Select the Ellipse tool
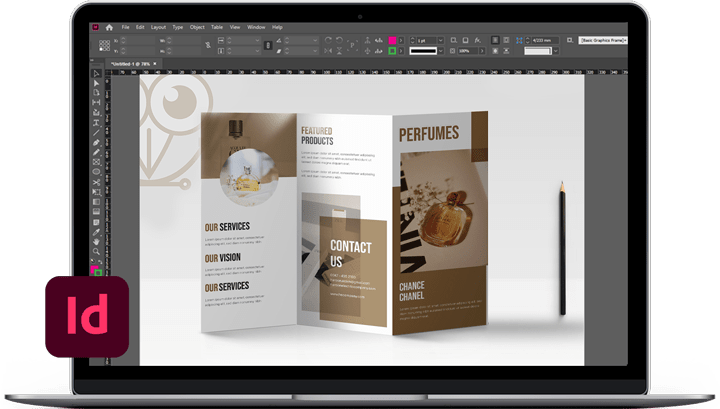Screen dimensions: 720x409 (96, 172)
